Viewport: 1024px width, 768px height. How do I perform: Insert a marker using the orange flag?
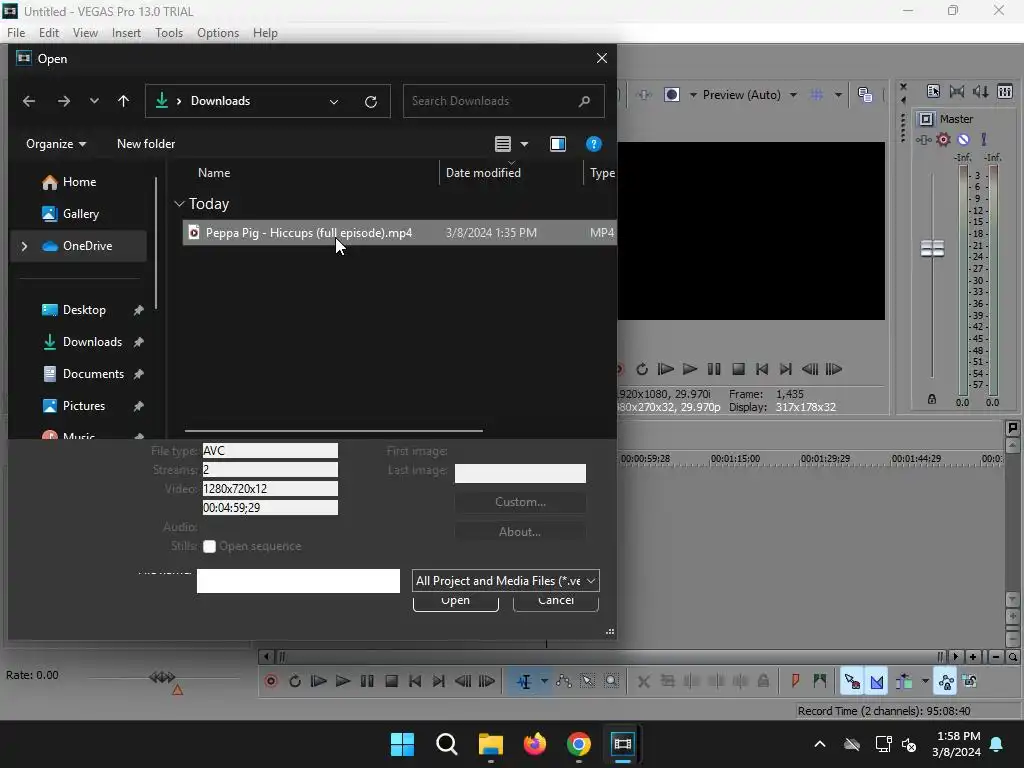point(795,681)
